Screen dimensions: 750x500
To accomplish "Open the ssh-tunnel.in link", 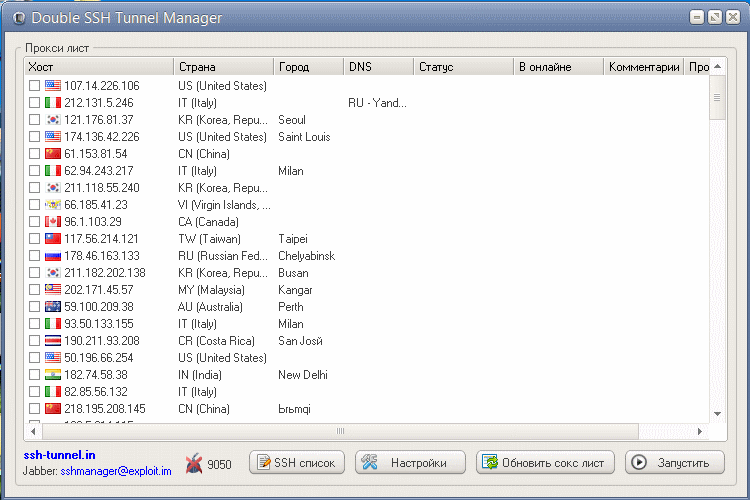I will (58, 455).
